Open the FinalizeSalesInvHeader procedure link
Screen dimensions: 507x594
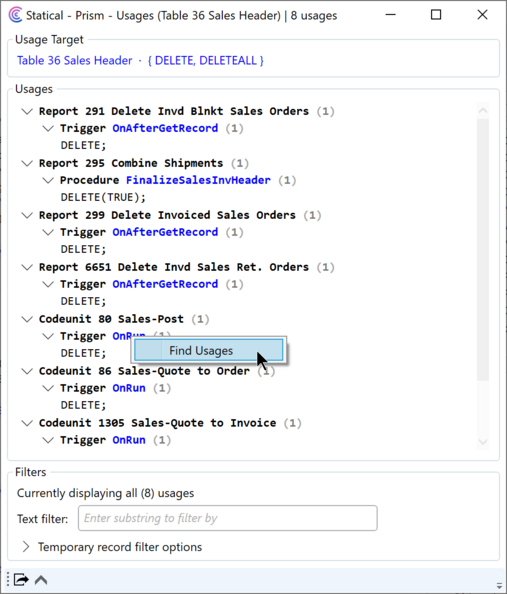coord(198,180)
